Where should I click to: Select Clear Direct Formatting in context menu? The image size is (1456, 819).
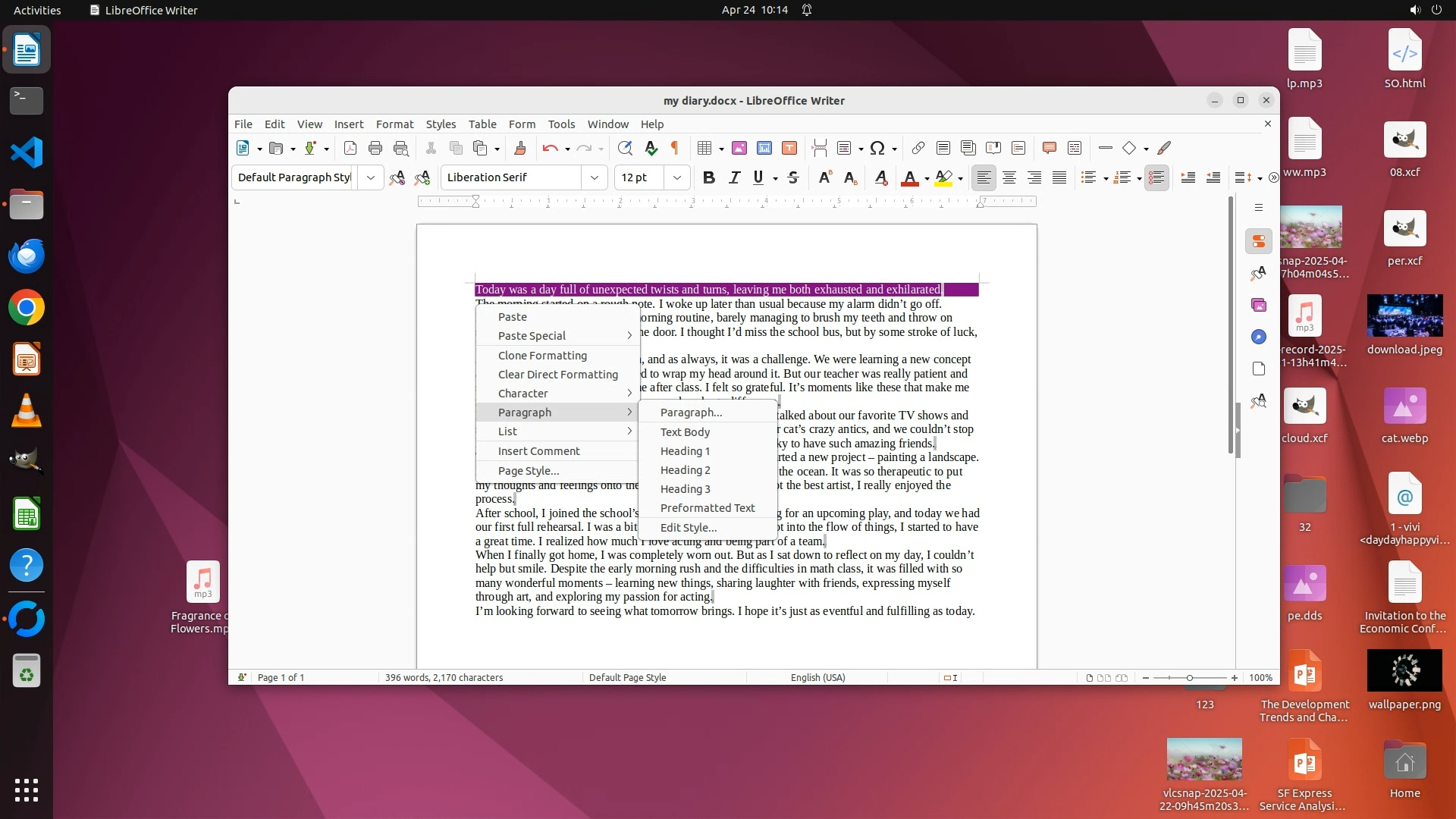pyautogui.click(x=557, y=375)
